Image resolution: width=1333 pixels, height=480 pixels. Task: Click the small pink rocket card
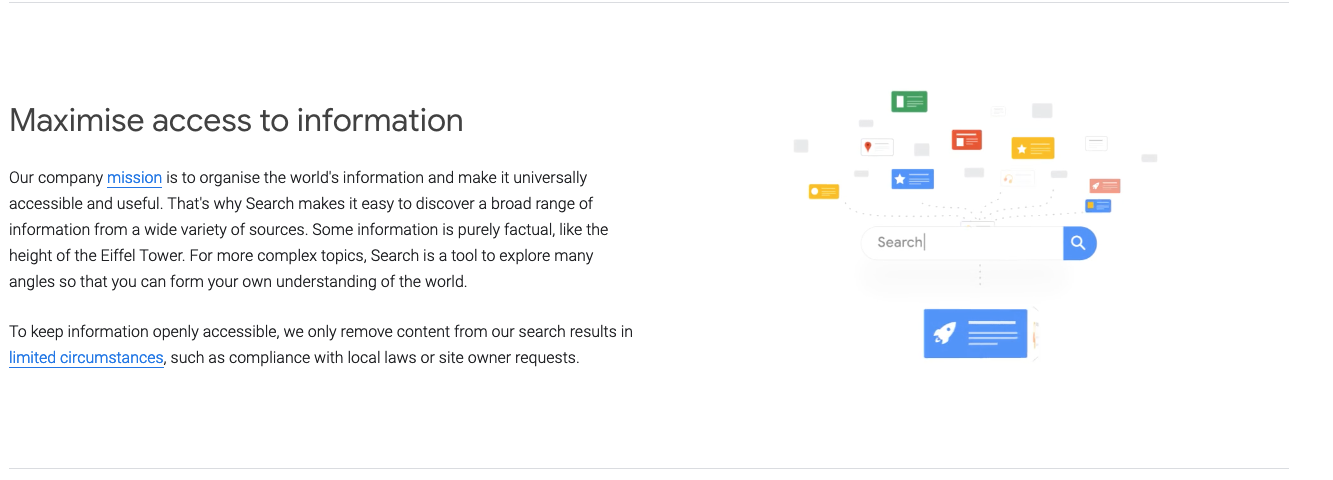point(1105,186)
